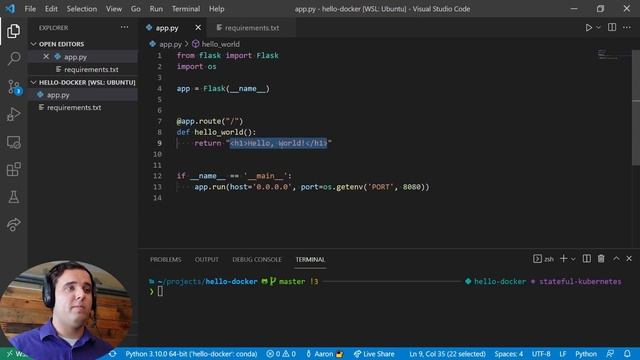
Task: Open notifications bell icon
Action: click(627, 354)
